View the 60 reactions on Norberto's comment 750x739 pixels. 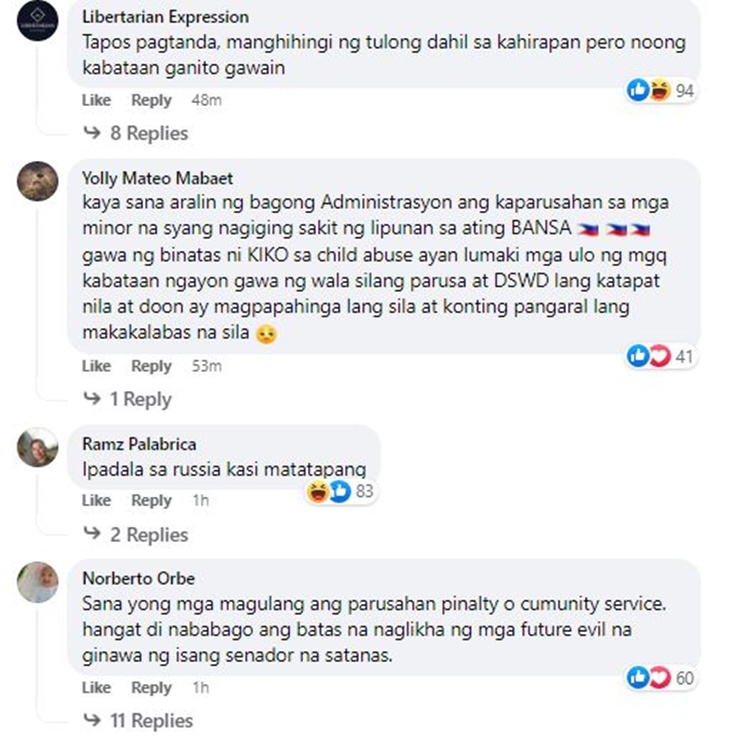(662, 677)
